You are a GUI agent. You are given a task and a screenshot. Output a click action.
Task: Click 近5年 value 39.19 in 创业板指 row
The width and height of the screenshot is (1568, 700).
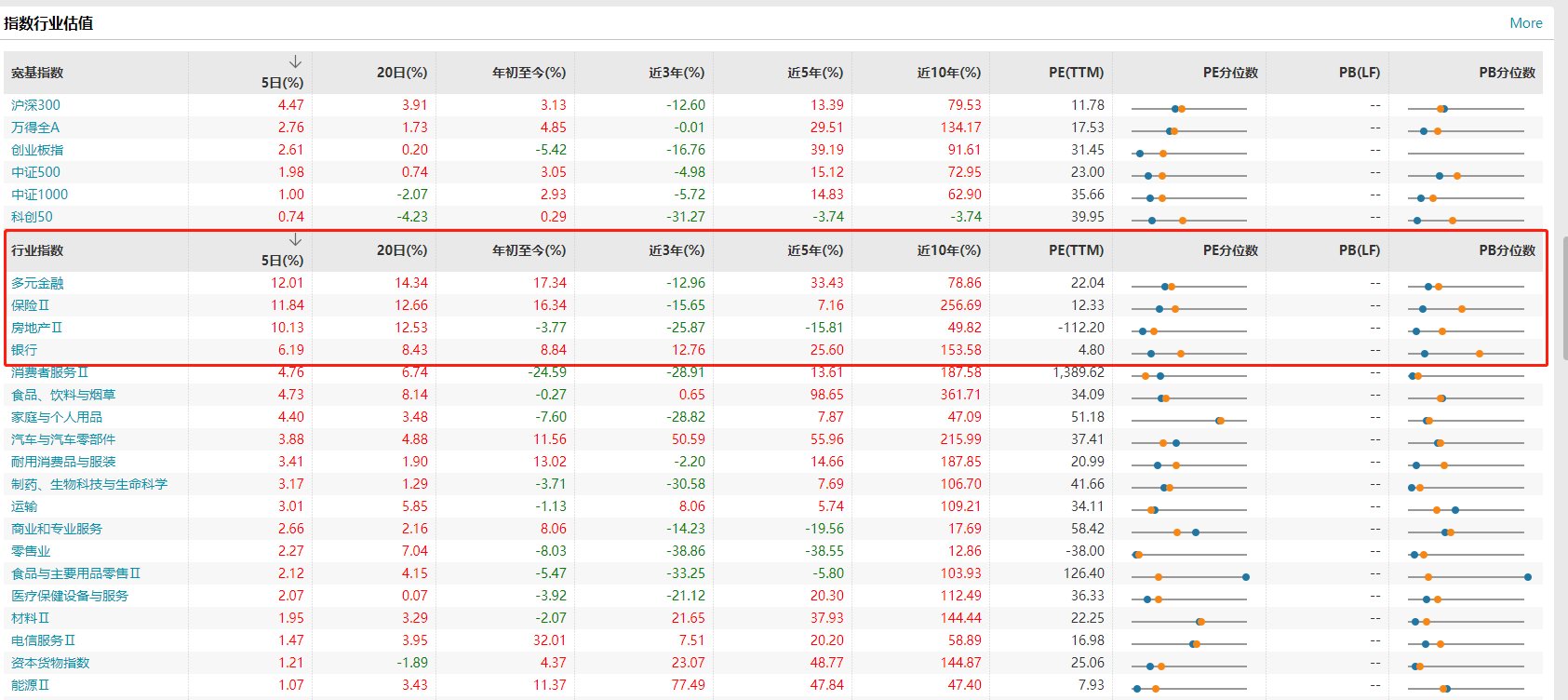coord(827,150)
